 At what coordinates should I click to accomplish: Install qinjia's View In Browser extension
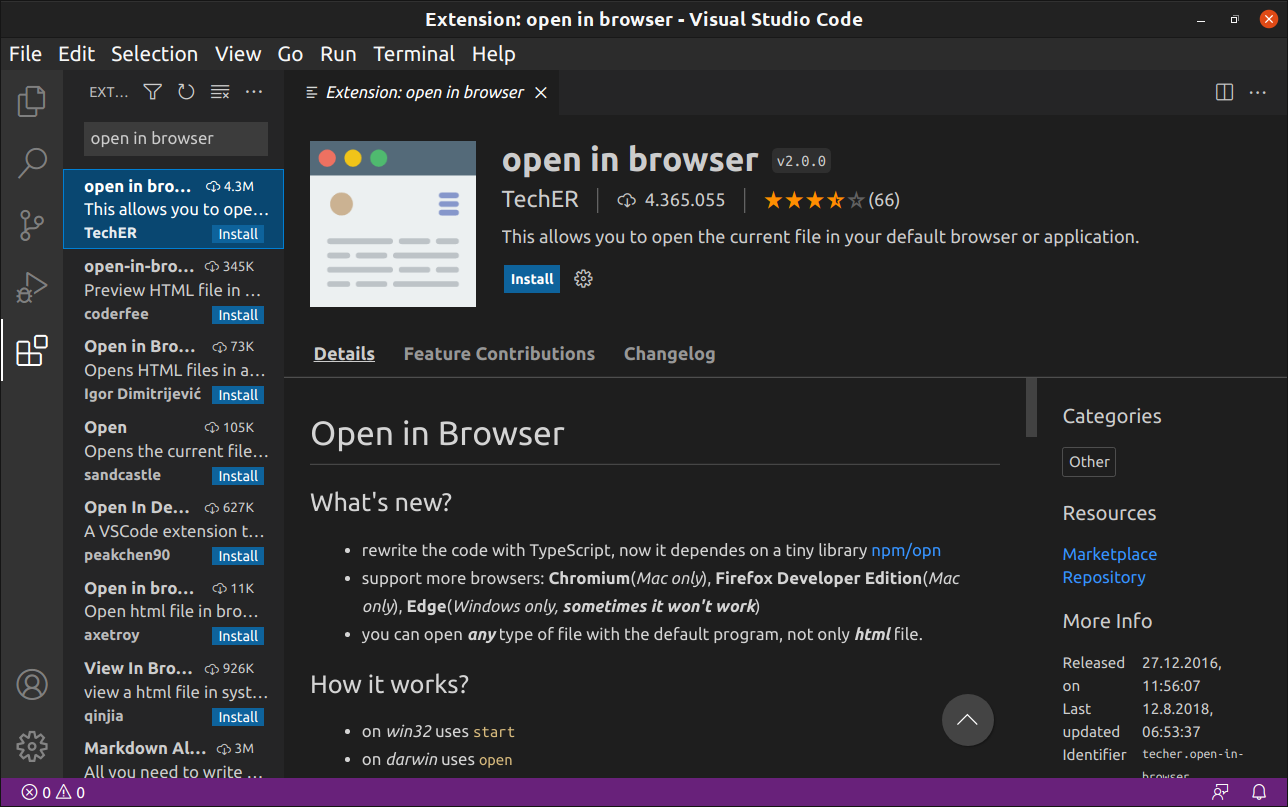coord(238,717)
